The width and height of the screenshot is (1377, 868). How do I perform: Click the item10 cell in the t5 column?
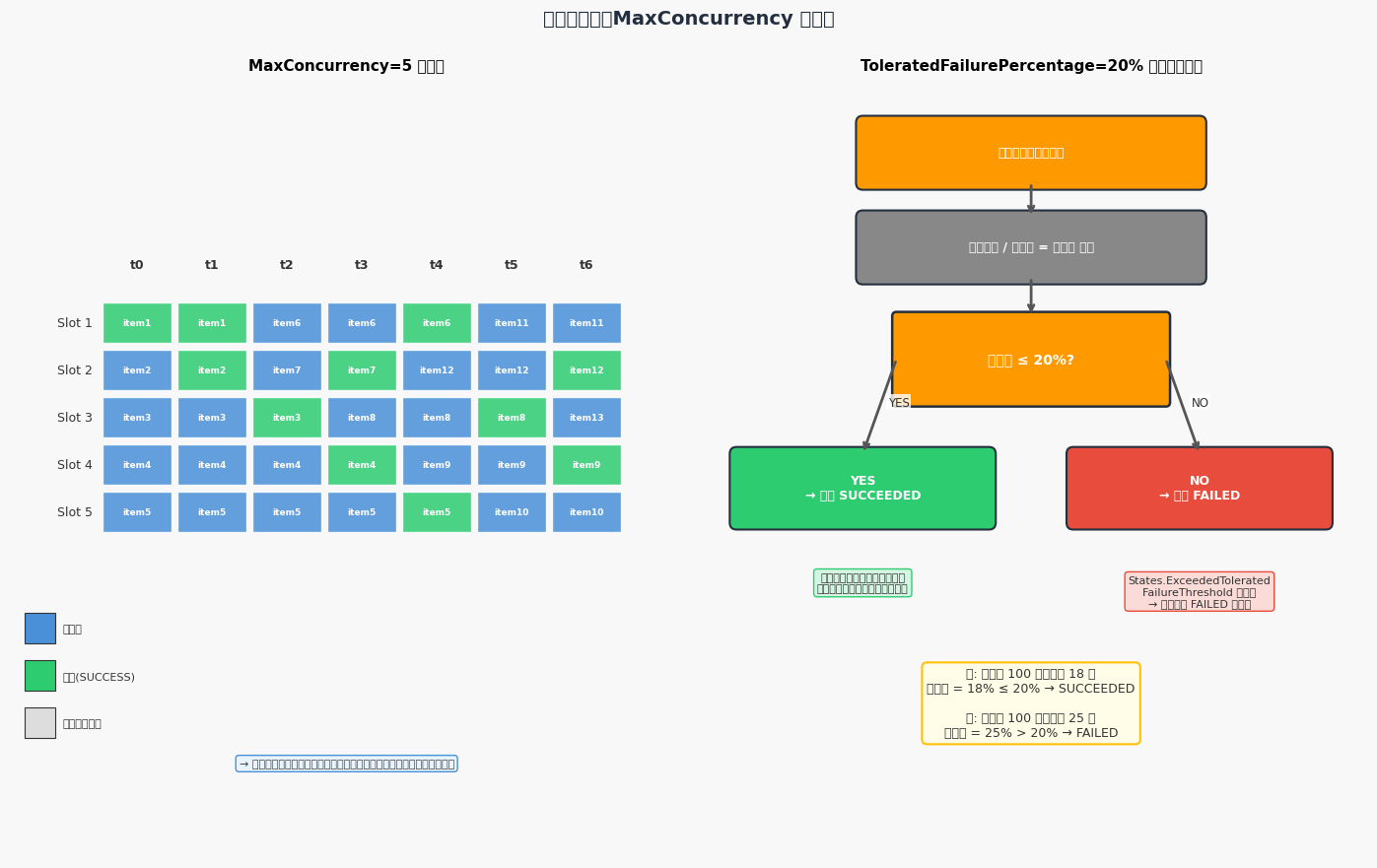(512, 512)
